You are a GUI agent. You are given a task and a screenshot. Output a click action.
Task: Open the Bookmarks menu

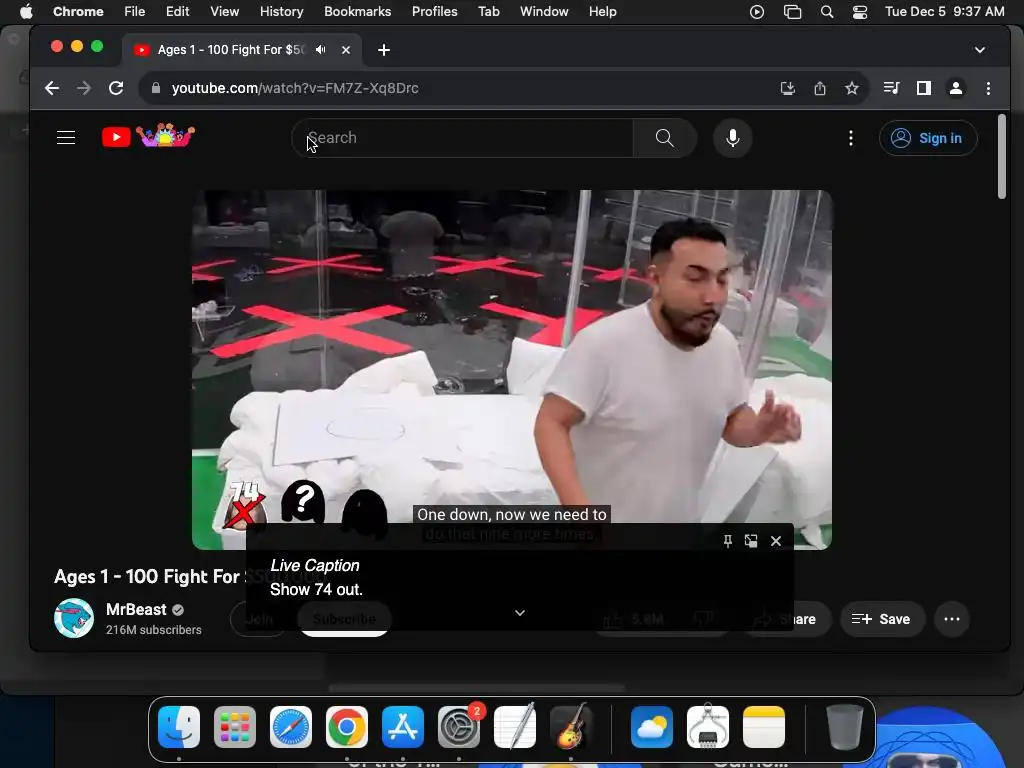tap(357, 11)
